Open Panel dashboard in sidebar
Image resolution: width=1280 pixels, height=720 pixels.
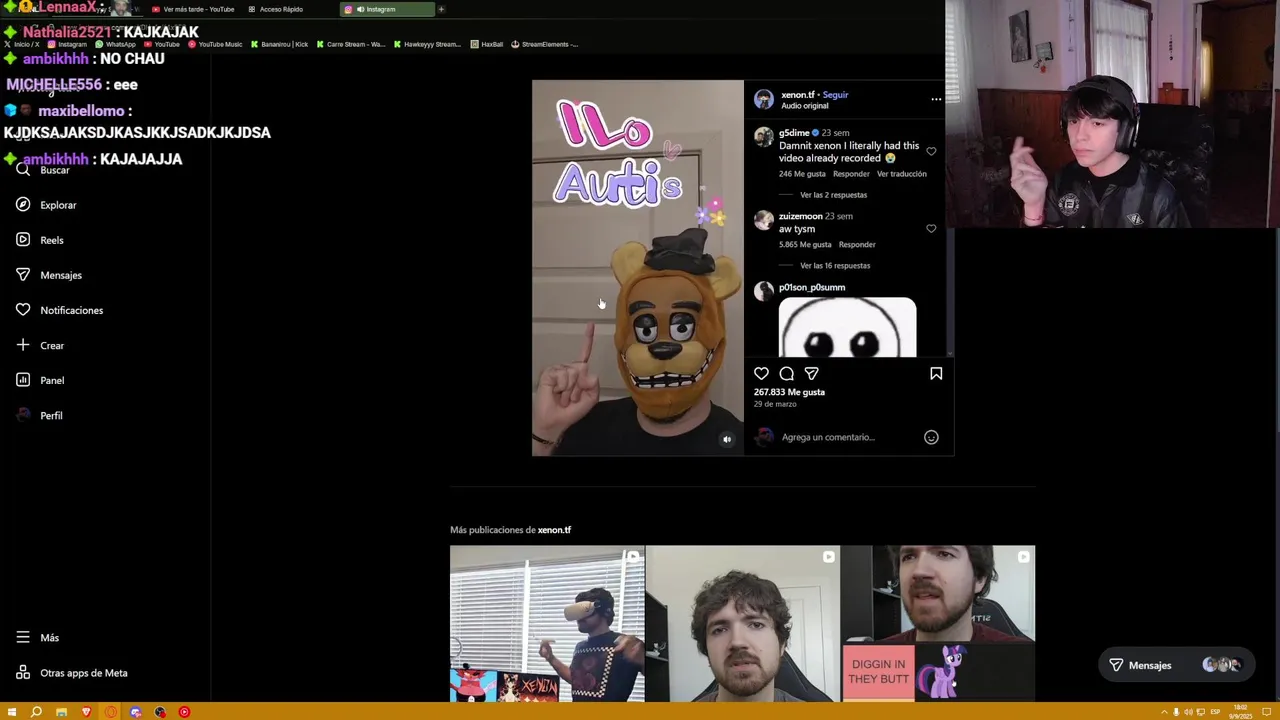40,380
